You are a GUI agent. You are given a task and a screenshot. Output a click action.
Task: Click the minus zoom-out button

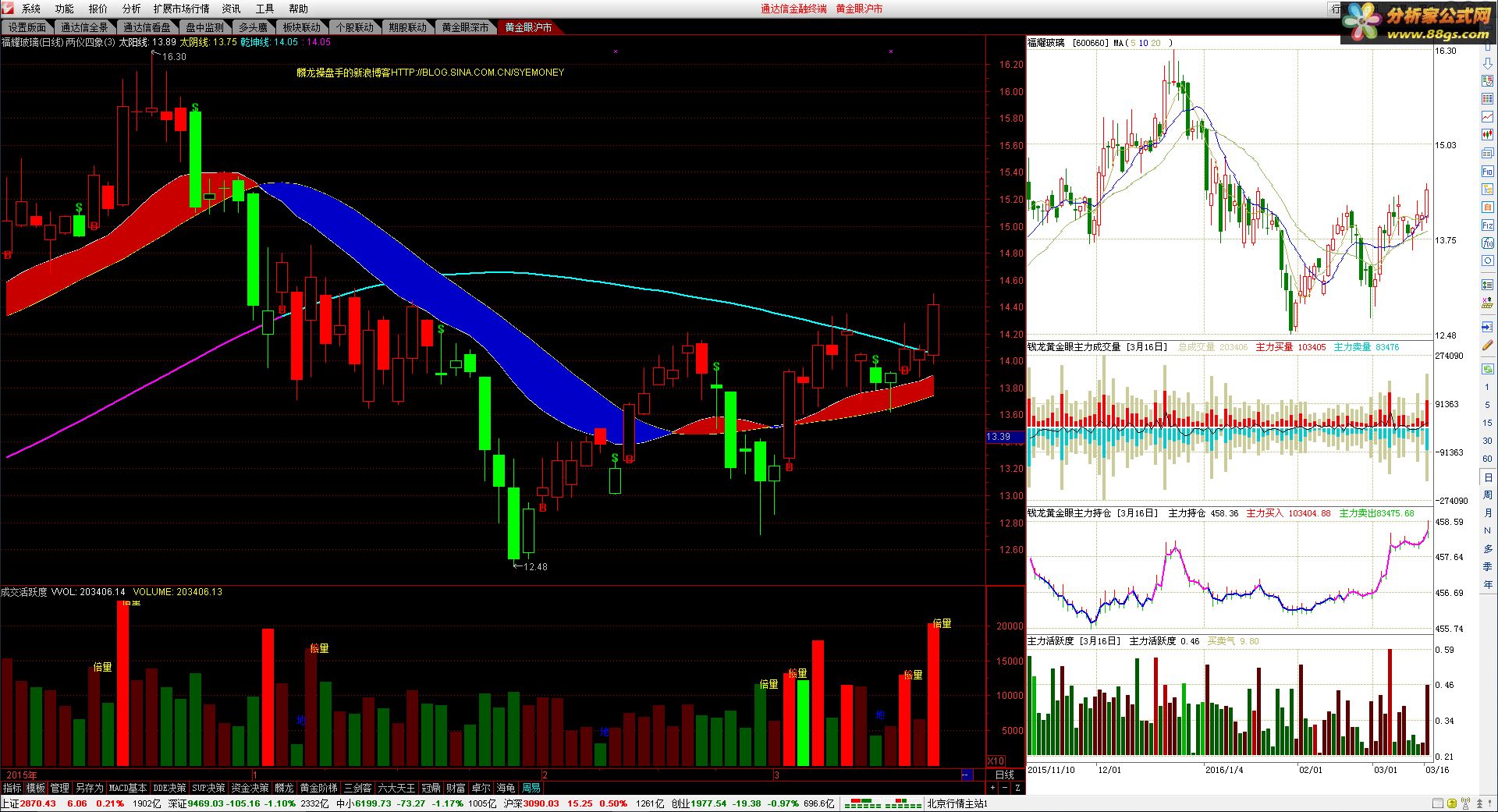click(x=1003, y=788)
